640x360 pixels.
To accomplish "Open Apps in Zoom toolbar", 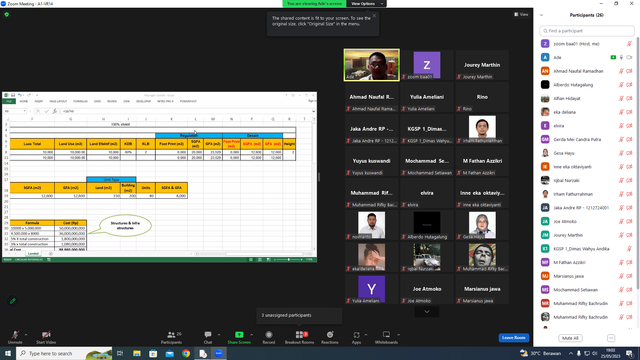I will coord(356,337).
